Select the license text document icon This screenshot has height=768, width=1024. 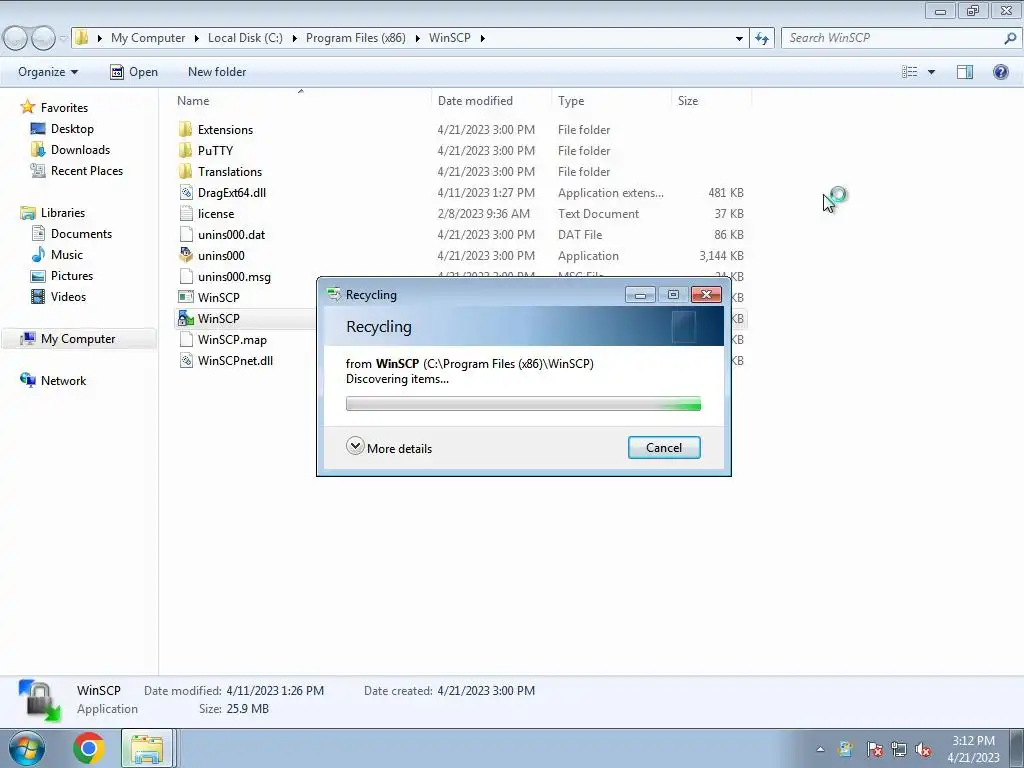tap(186, 213)
